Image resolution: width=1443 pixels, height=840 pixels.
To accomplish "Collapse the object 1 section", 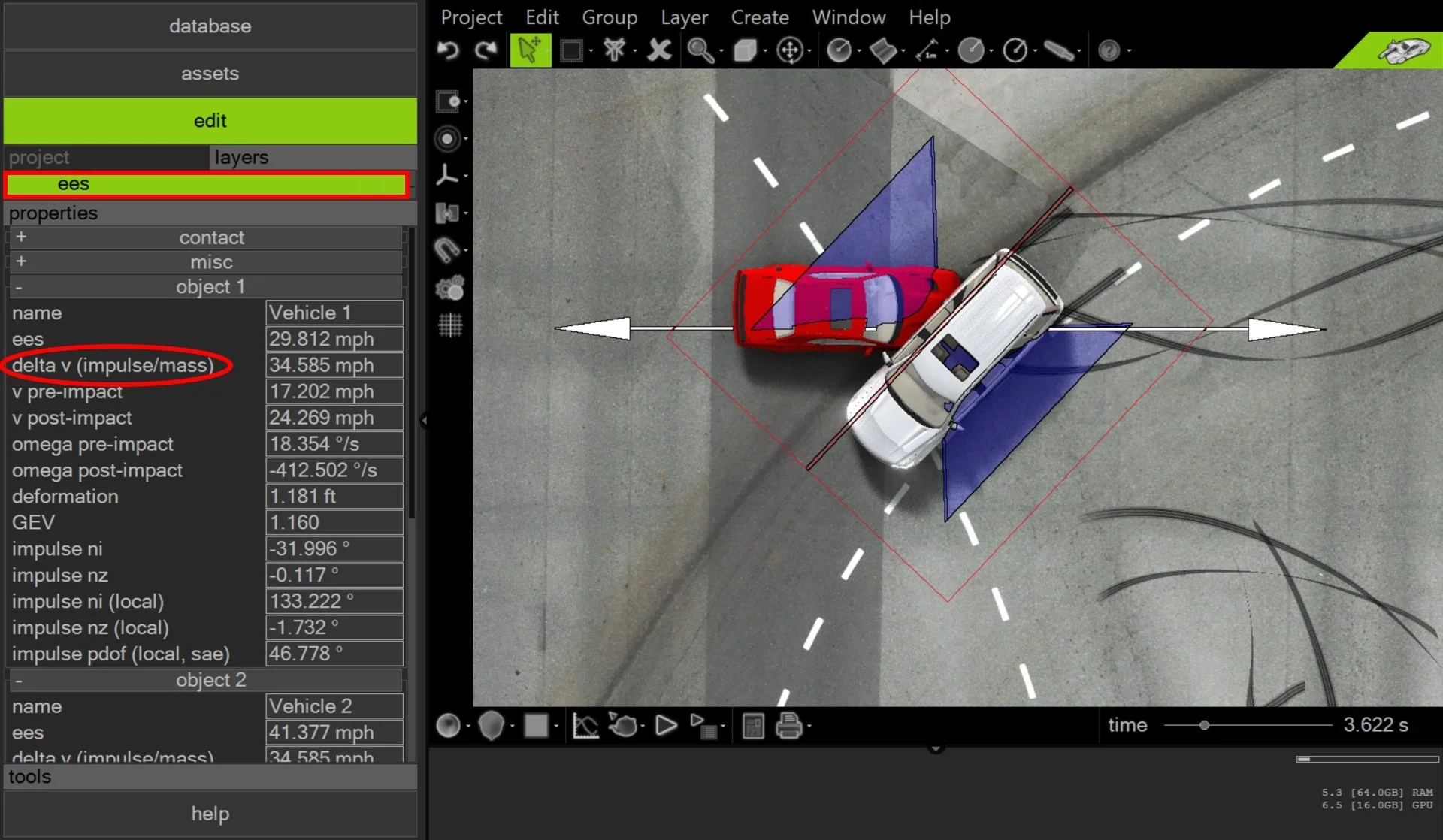I will (x=19, y=287).
